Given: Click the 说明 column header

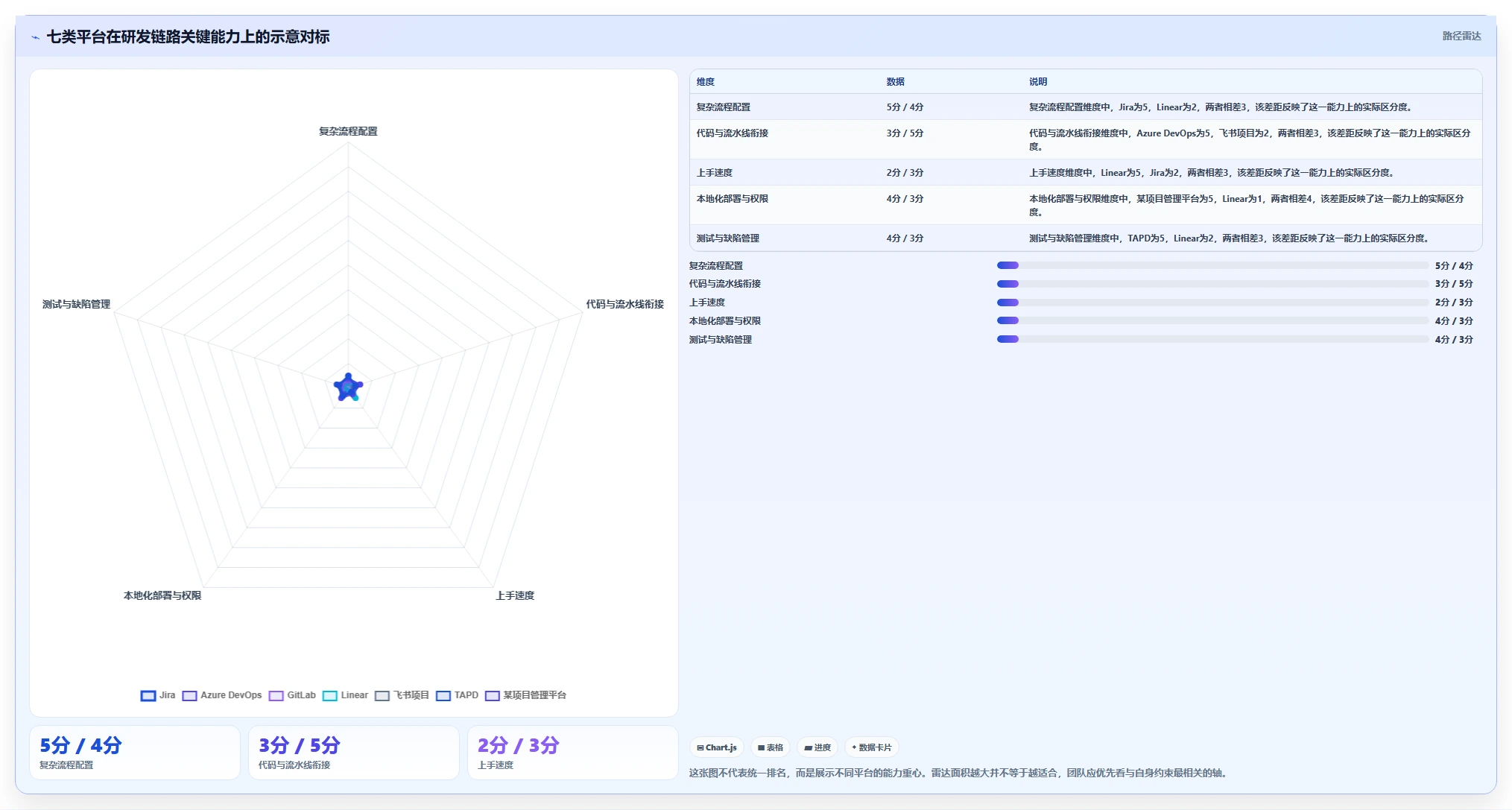Looking at the screenshot, I should [x=1038, y=82].
